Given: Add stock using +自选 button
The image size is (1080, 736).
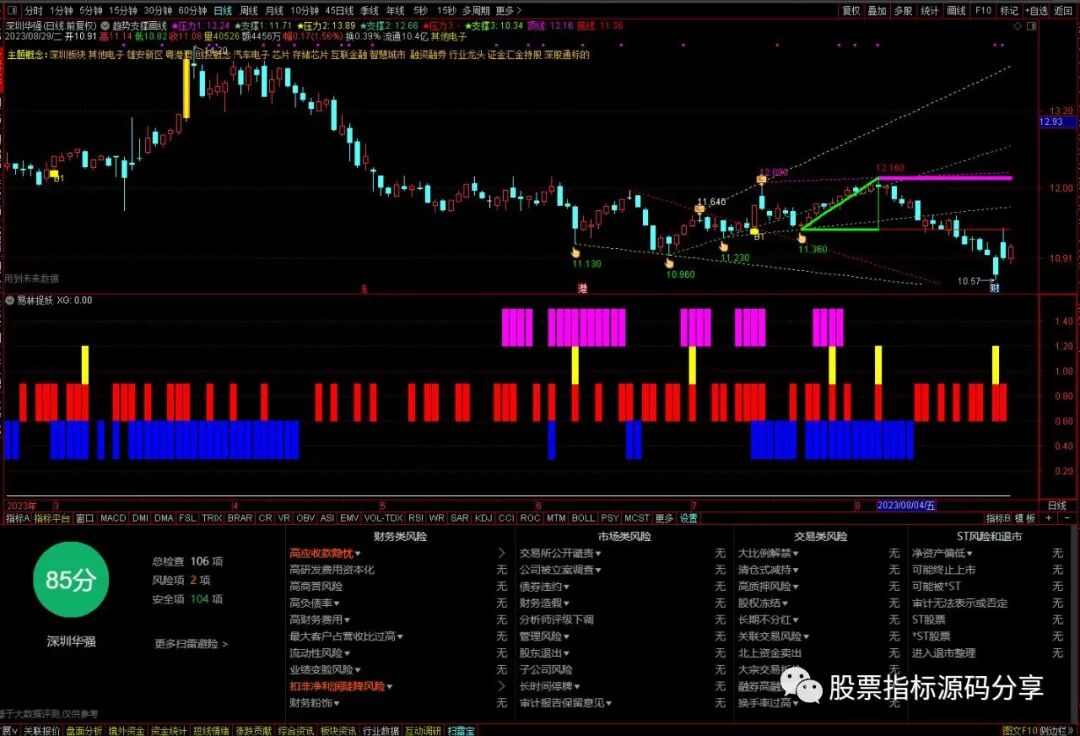Looking at the screenshot, I should [x=1037, y=10].
